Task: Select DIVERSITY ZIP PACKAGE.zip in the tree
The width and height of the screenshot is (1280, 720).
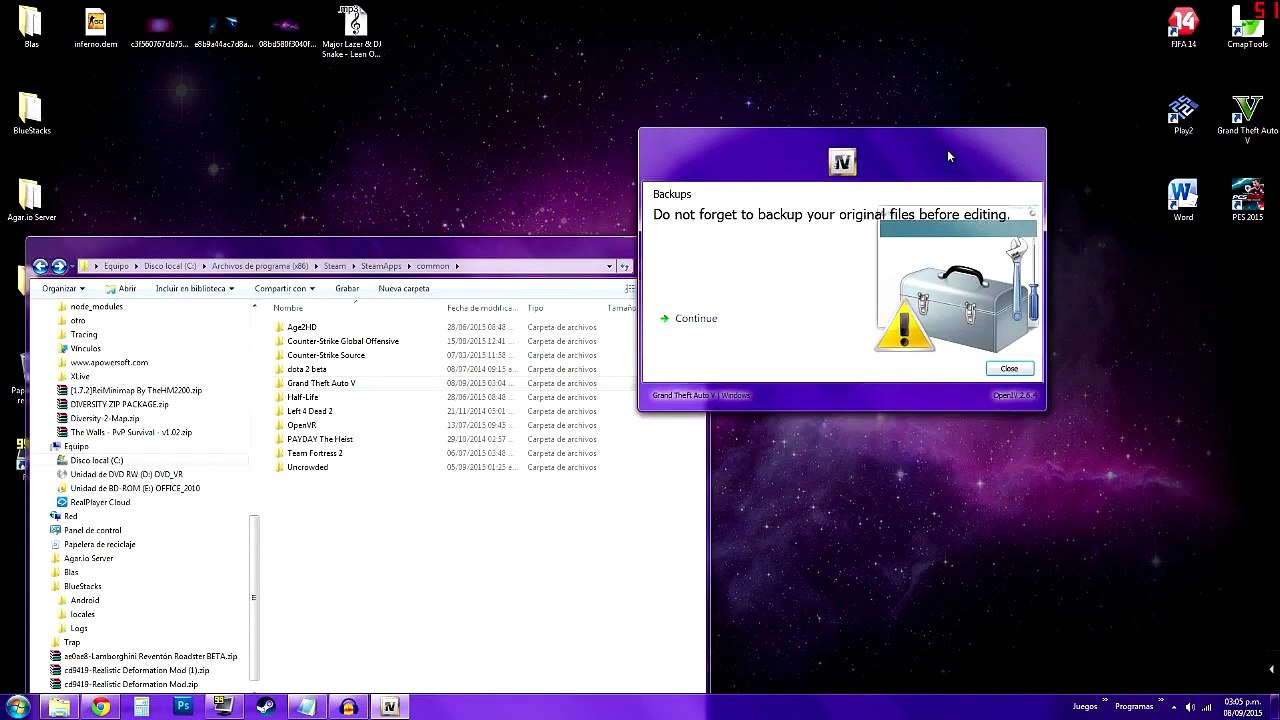Action: [x=119, y=404]
